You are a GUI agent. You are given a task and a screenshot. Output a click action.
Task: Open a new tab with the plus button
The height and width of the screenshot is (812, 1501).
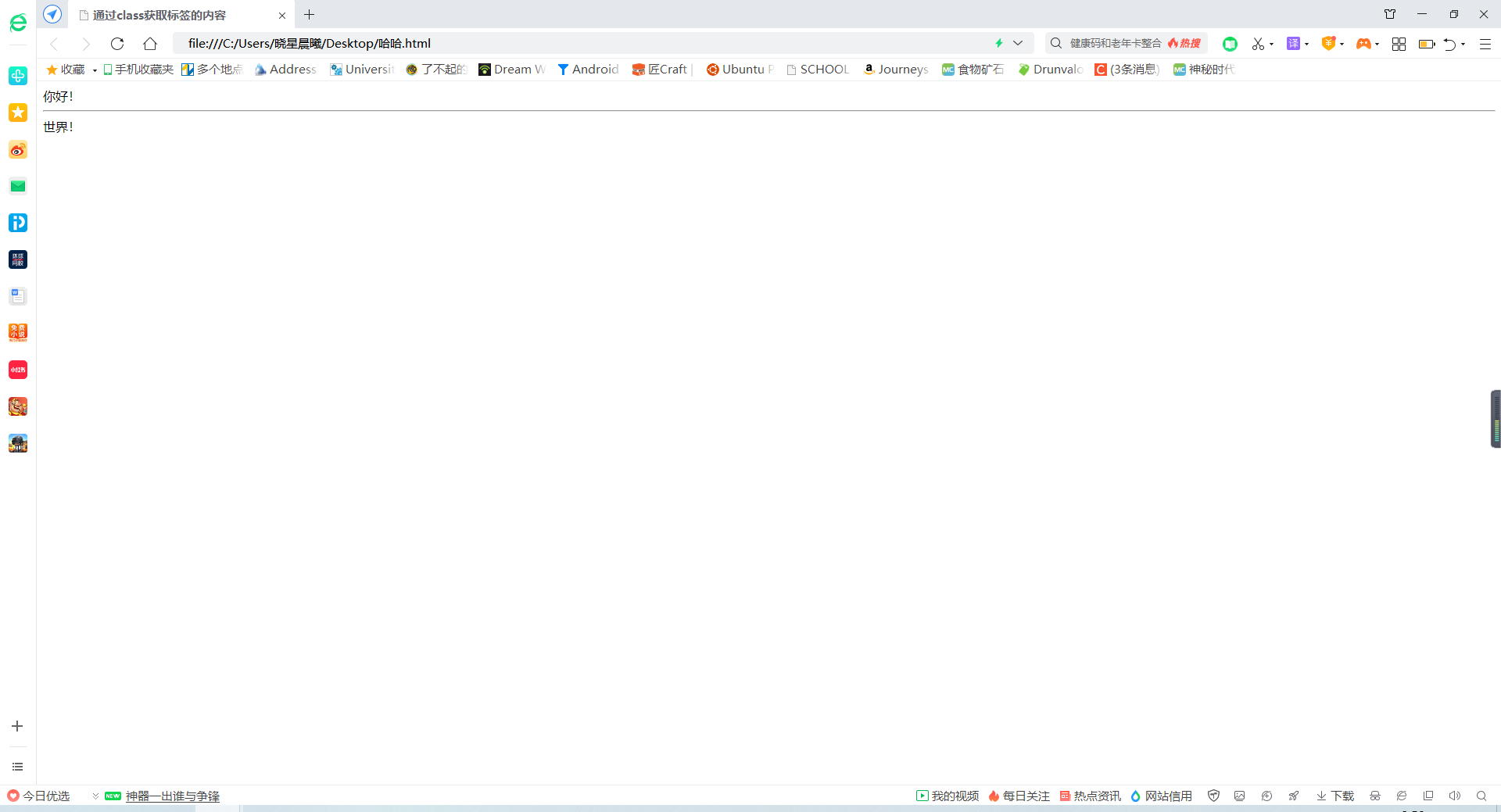coord(310,14)
